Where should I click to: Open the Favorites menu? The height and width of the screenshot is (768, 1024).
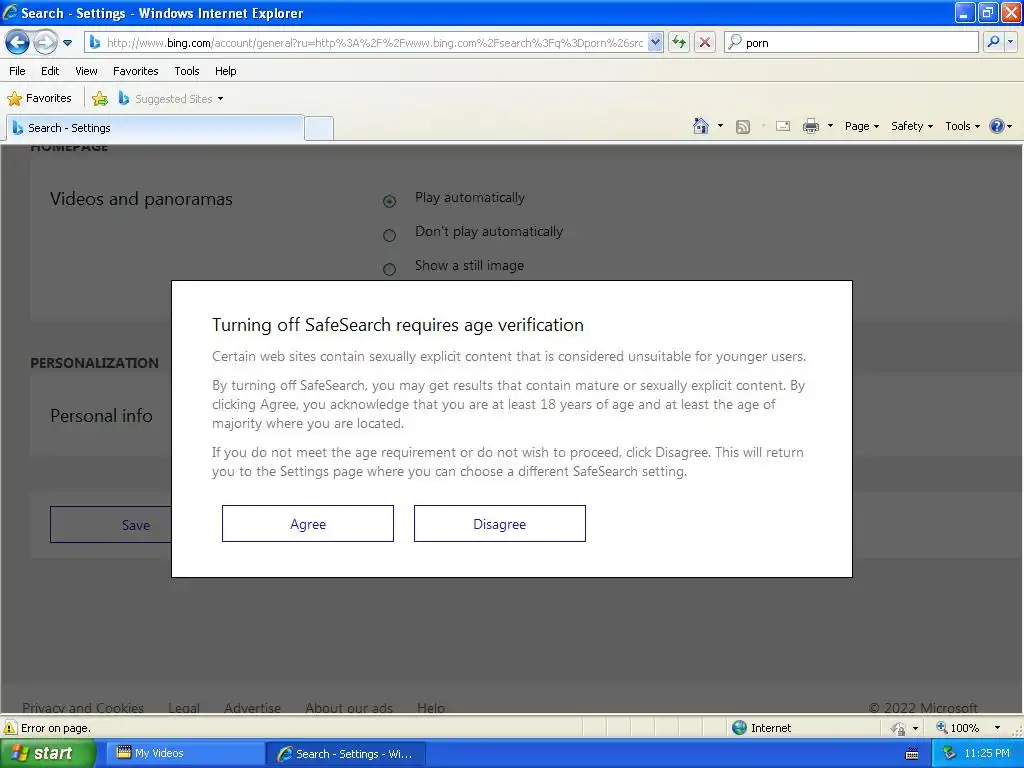point(136,71)
